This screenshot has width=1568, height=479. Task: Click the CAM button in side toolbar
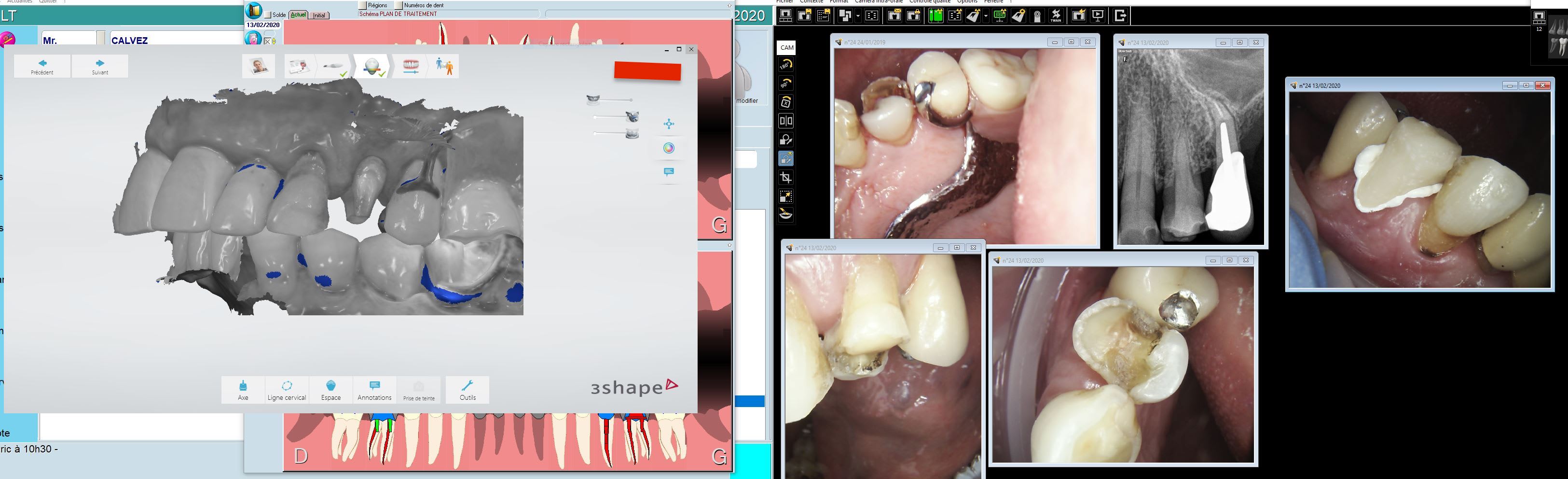pyautogui.click(x=786, y=47)
